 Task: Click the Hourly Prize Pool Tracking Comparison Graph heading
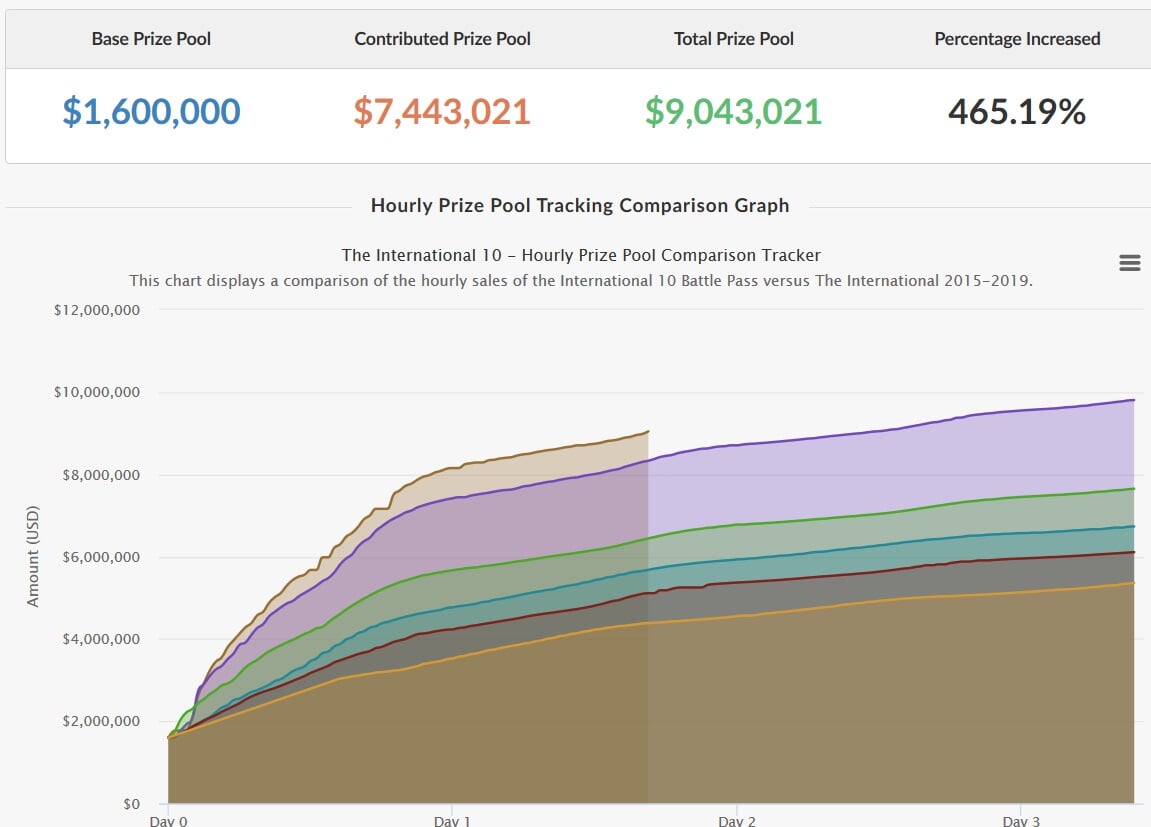click(x=580, y=205)
